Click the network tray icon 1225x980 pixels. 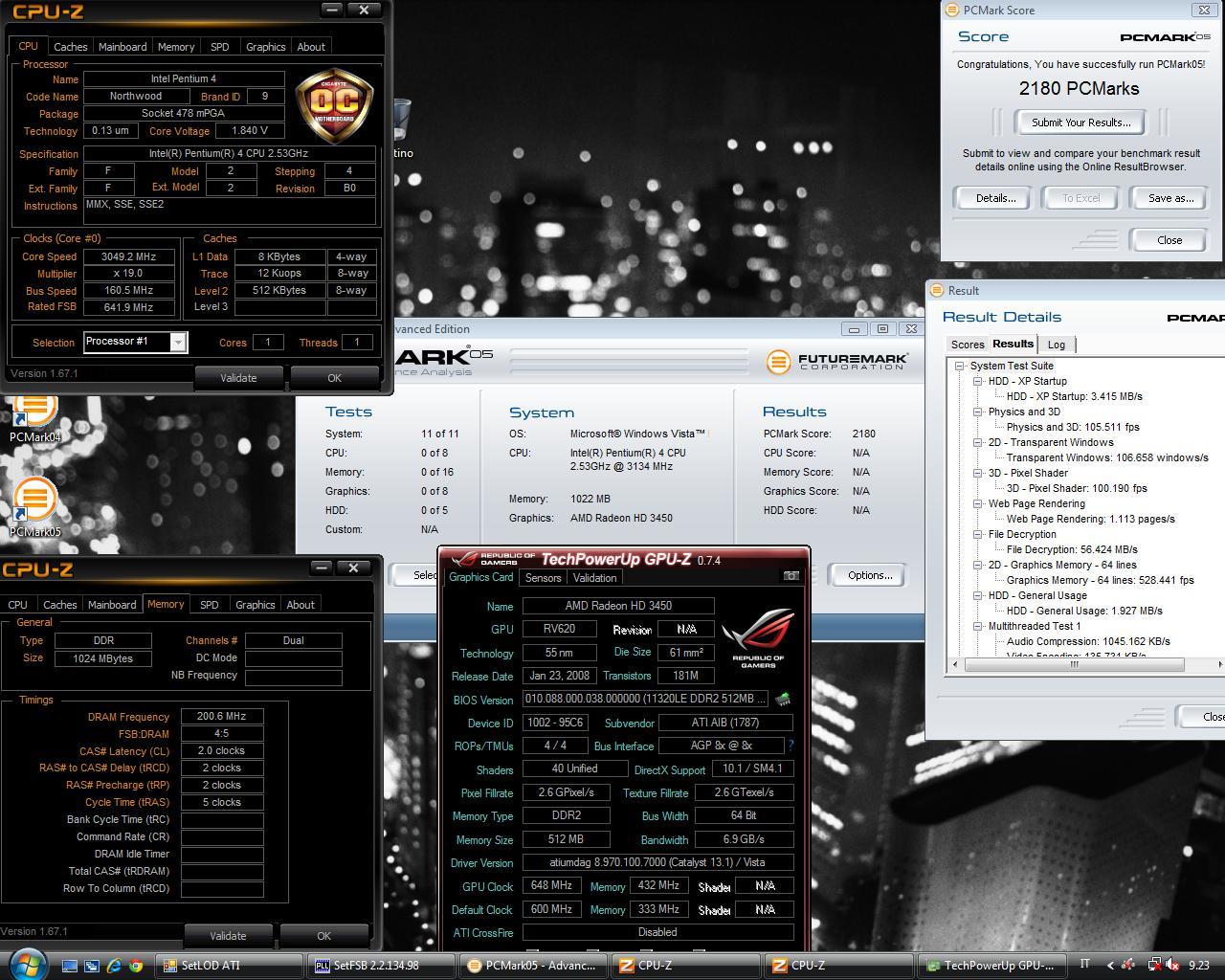[x=1154, y=966]
